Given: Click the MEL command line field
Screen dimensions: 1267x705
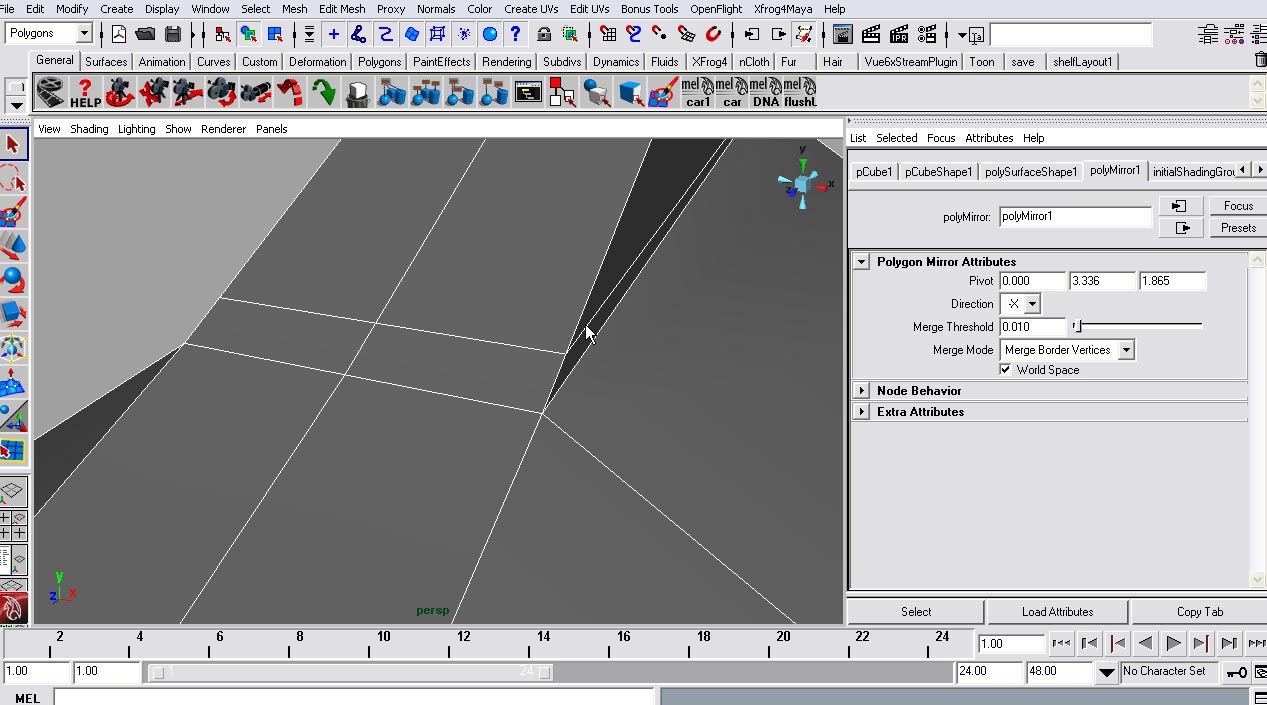Looking at the screenshot, I should (x=355, y=698).
